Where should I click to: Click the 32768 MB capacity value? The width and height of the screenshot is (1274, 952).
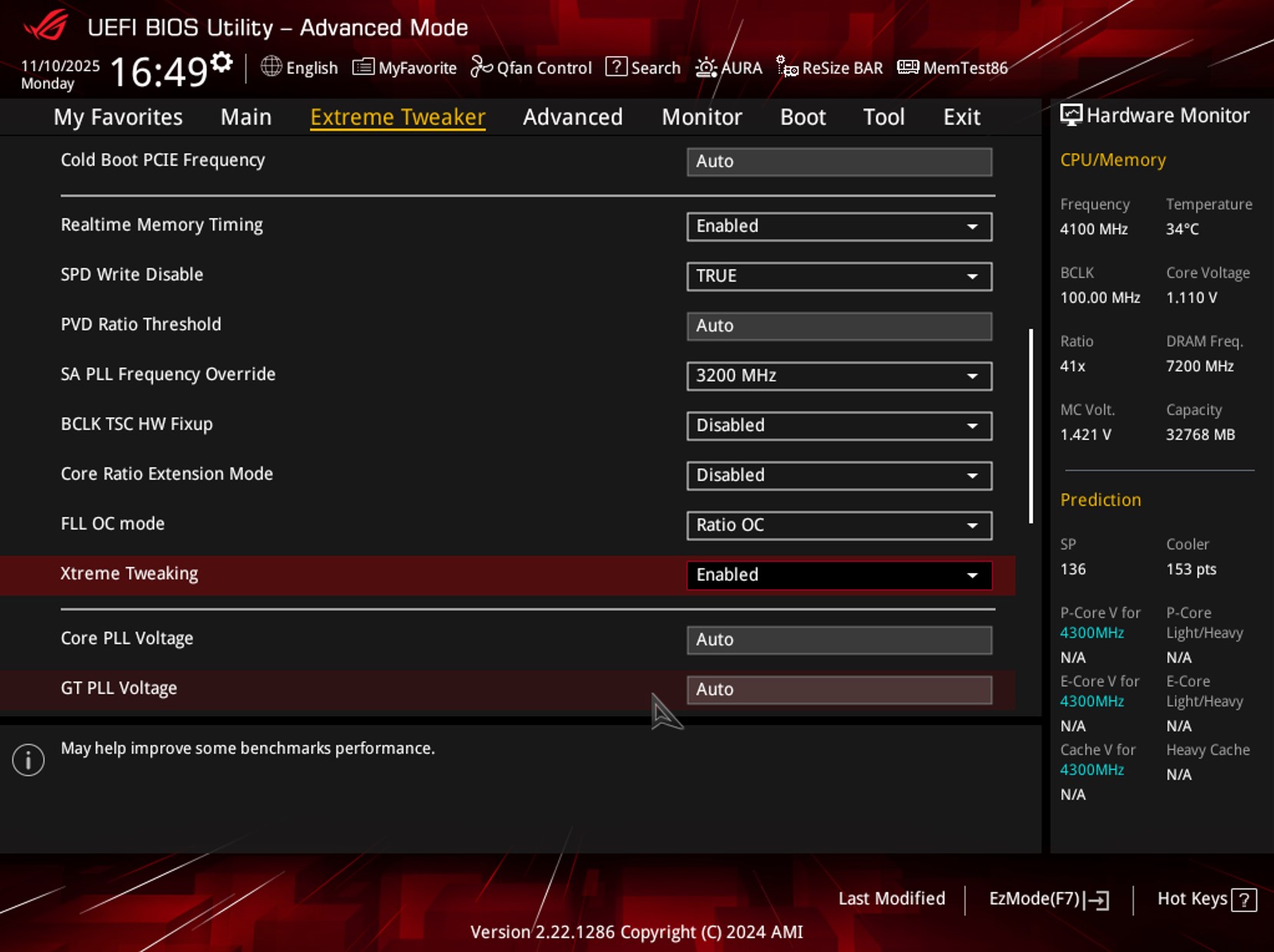point(1200,435)
